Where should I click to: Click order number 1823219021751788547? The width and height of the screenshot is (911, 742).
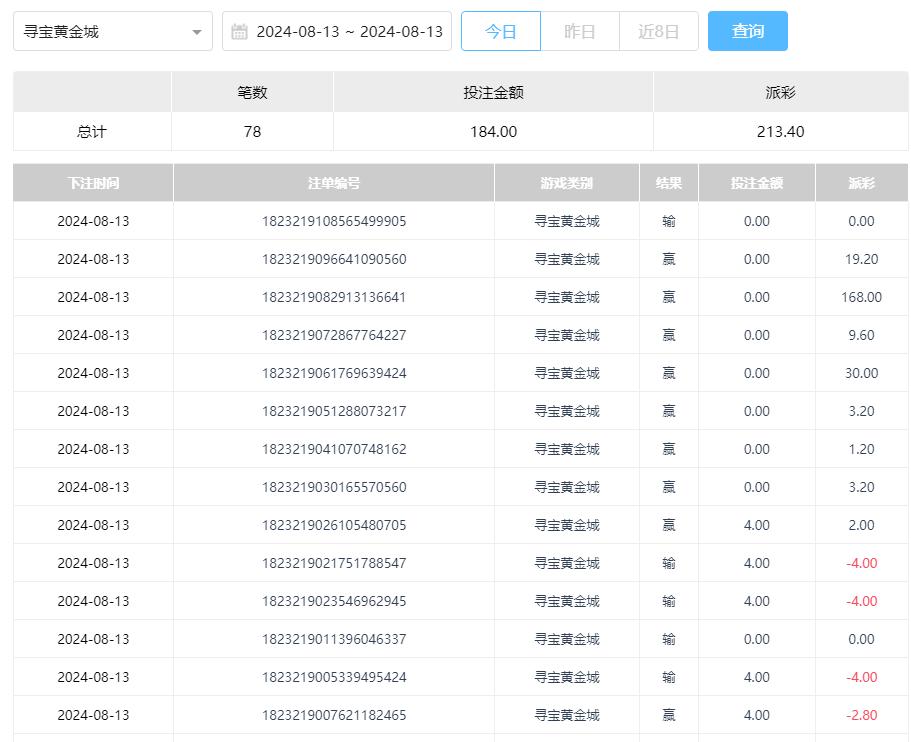(x=333, y=563)
